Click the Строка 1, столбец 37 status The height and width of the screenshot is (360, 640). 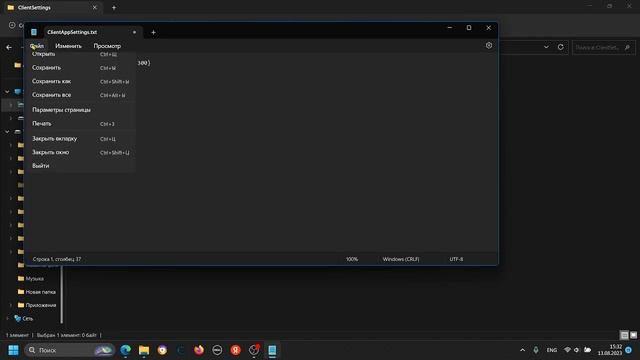click(x=57, y=259)
